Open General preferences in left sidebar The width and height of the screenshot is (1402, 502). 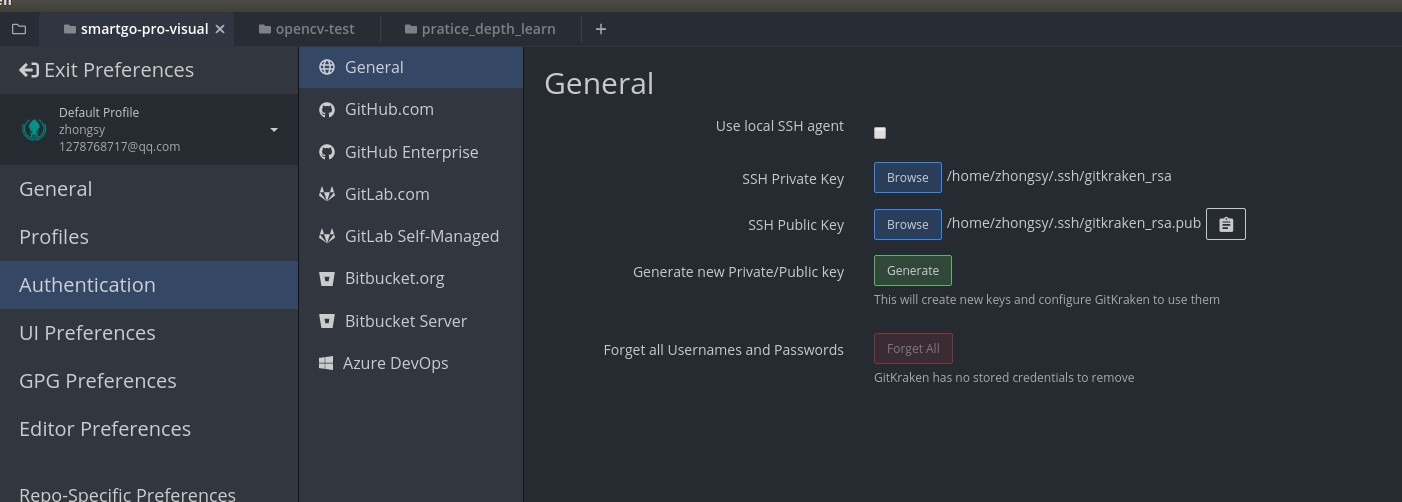(149, 189)
